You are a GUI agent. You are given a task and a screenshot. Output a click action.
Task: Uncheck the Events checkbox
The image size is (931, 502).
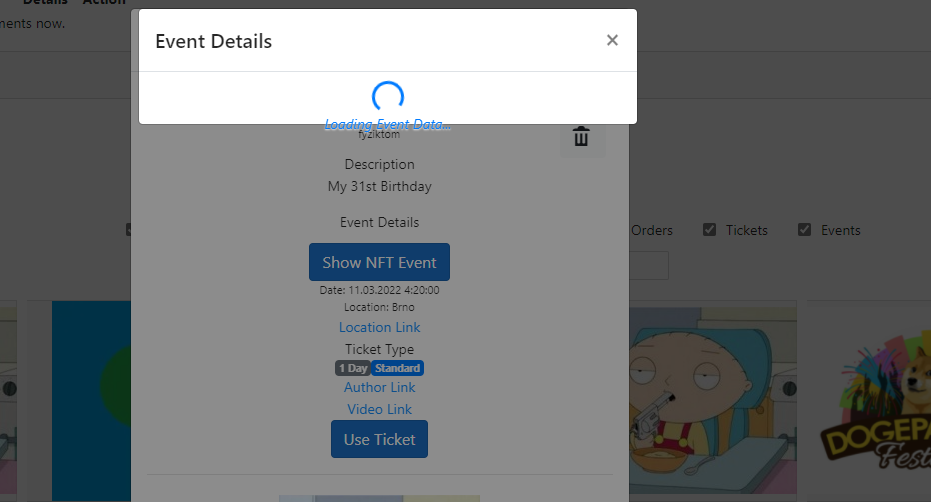(804, 229)
